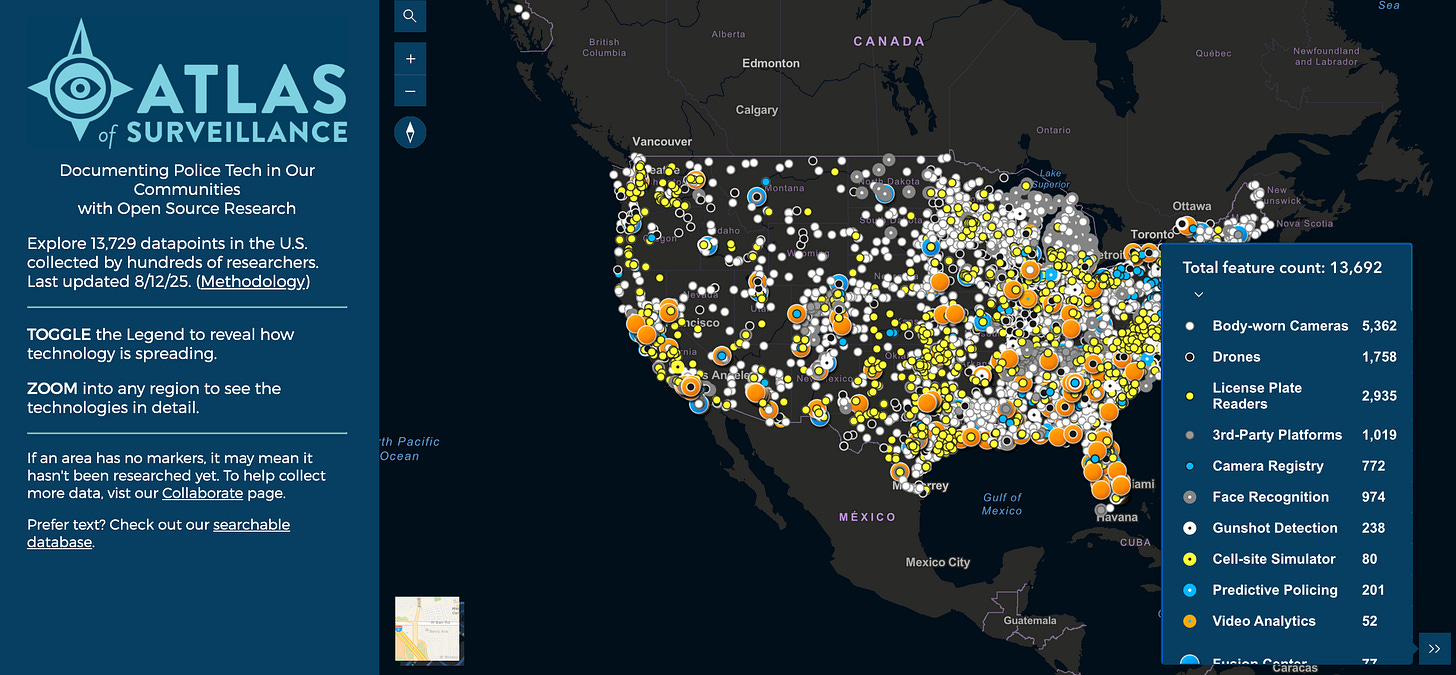
Task: Click the Predictive Policing blue ring symbol
Action: tap(1189, 590)
